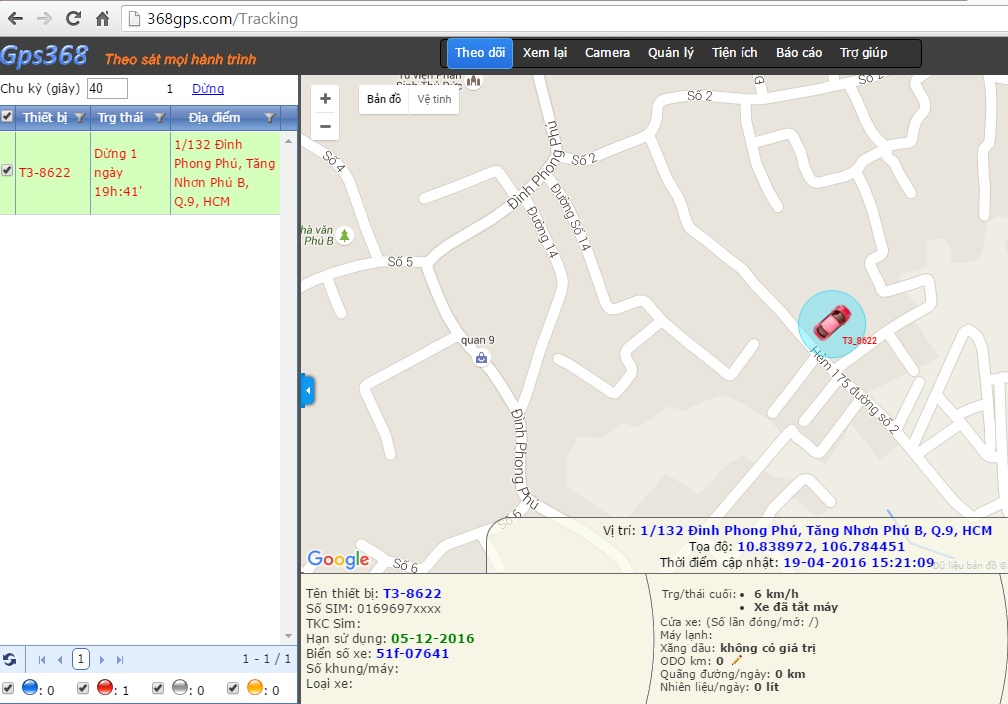Zoom in the map with plus button
The height and width of the screenshot is (704, 1008).
325,99
